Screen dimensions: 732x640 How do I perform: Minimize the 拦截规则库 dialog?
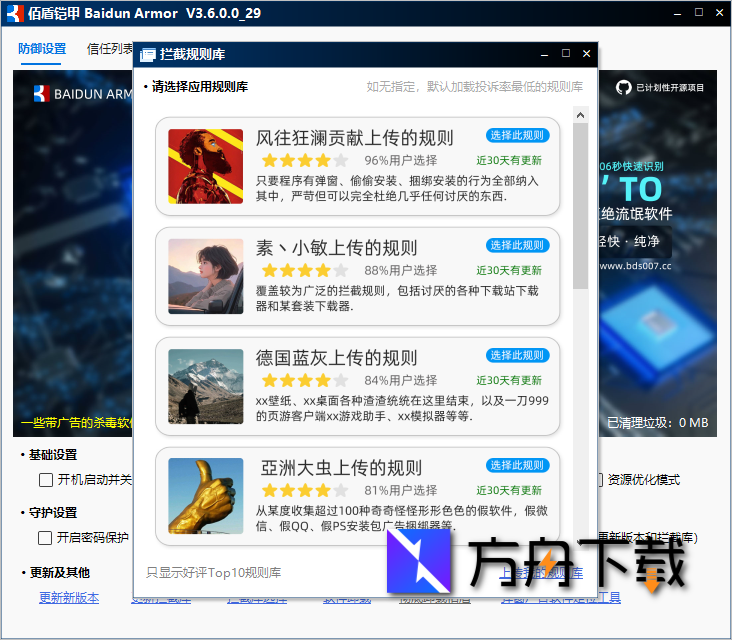544,54
